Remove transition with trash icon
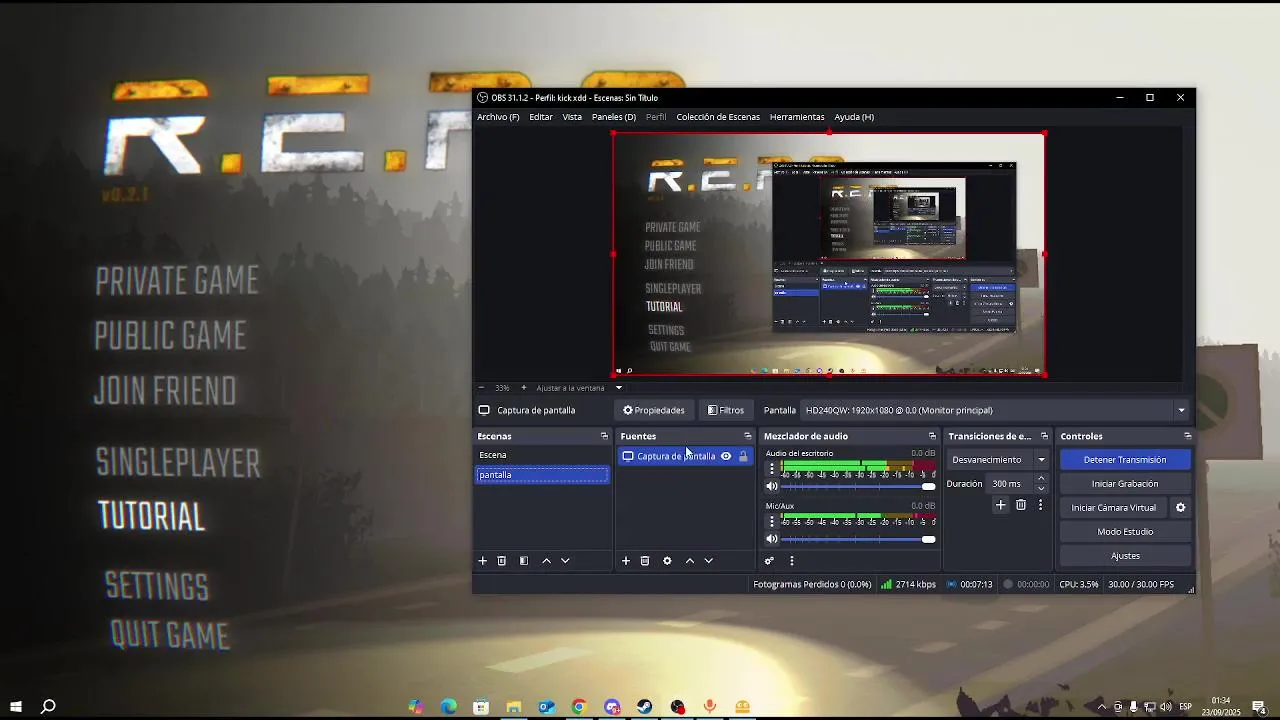 (1021, 505)
